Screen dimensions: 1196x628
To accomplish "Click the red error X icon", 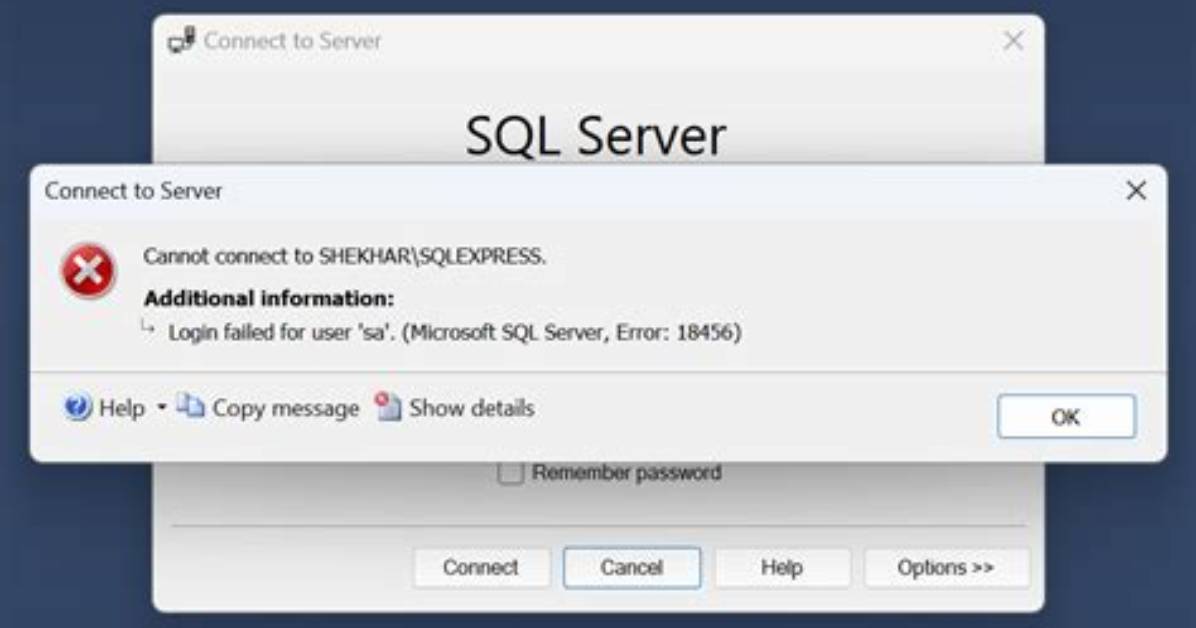I will pyautogui.click(x=88, y=271).
